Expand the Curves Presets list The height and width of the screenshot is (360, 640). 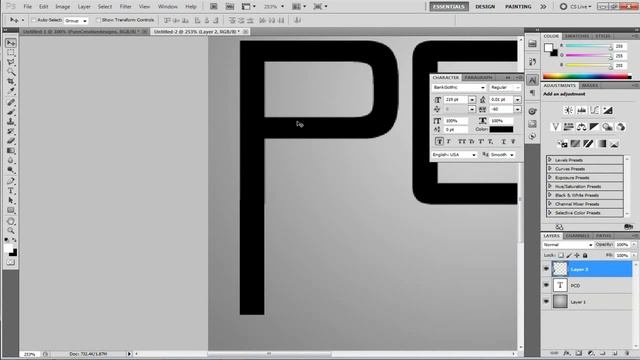(550, 169)
